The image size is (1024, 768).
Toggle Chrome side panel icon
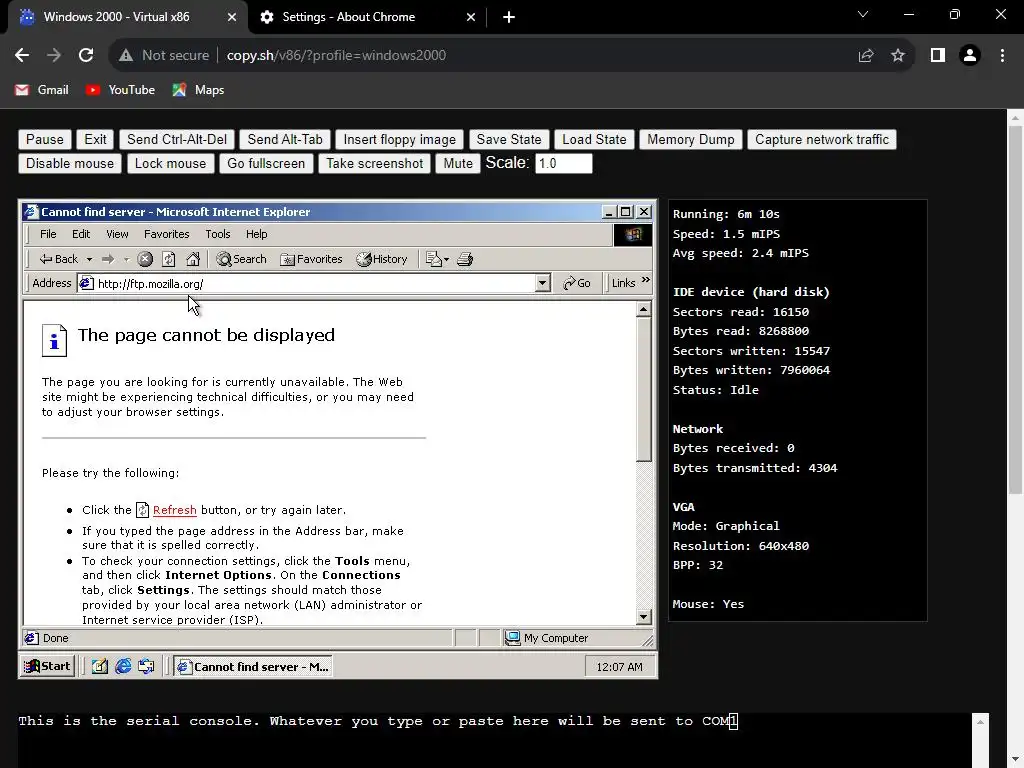coord(938,56)
